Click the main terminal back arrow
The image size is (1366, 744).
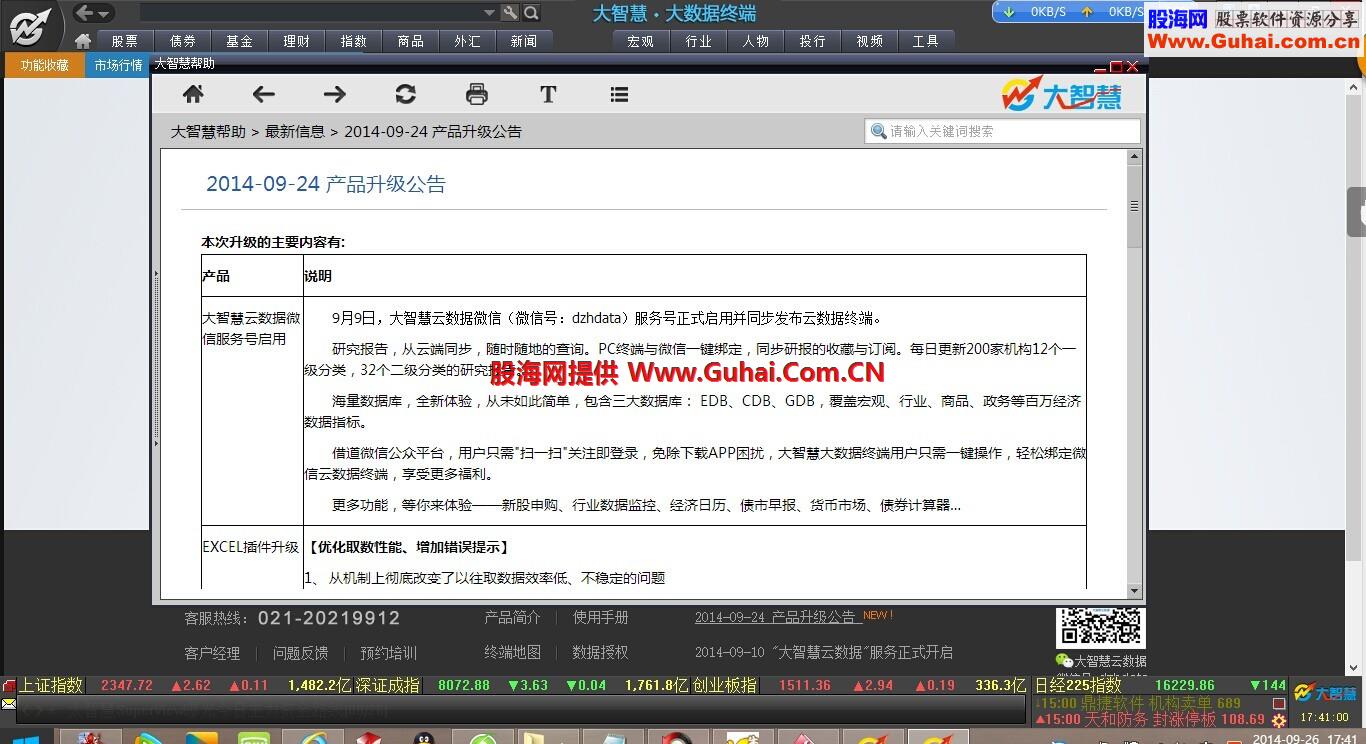click(85, 12)
